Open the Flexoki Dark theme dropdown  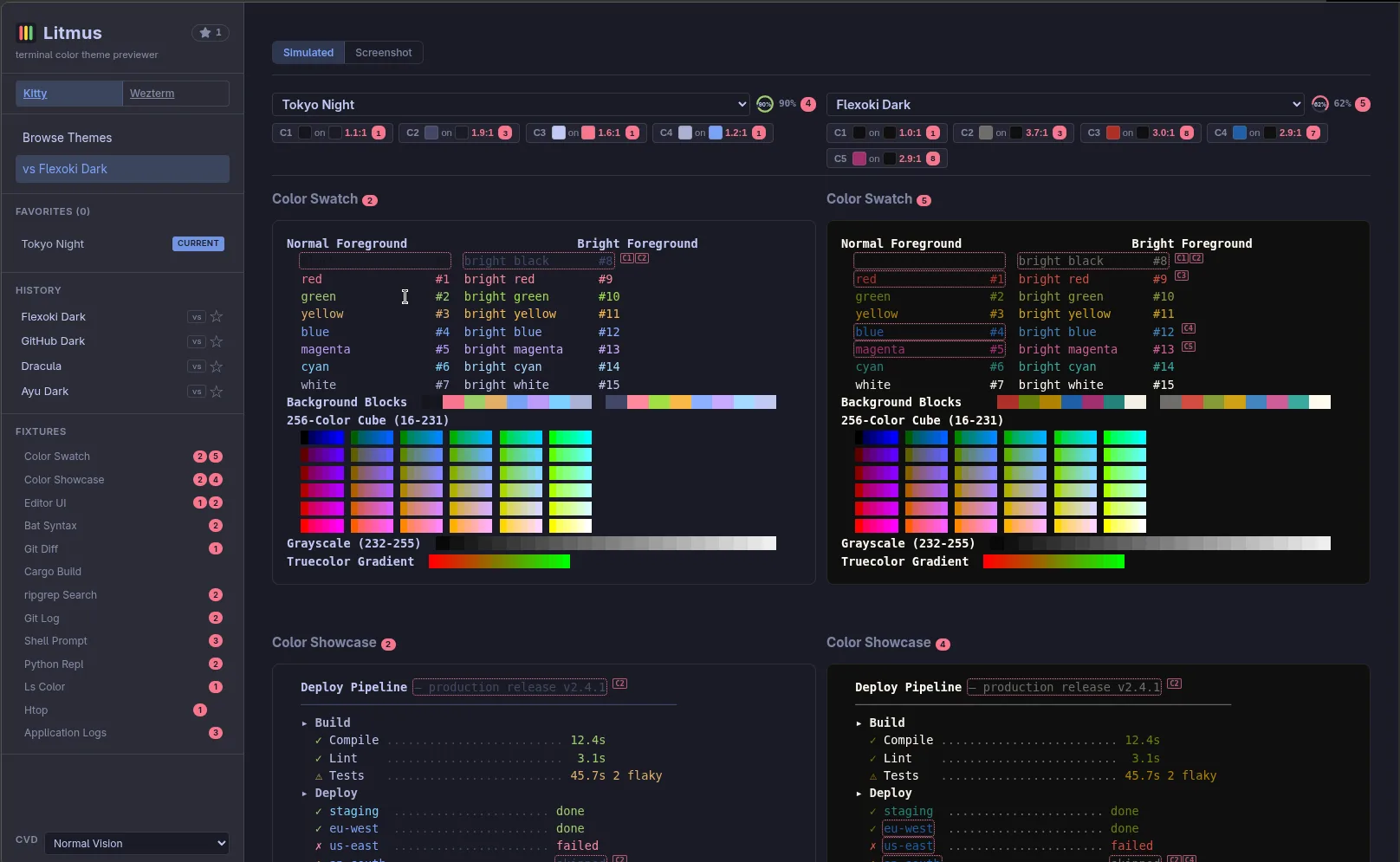tap(1065, 105)
